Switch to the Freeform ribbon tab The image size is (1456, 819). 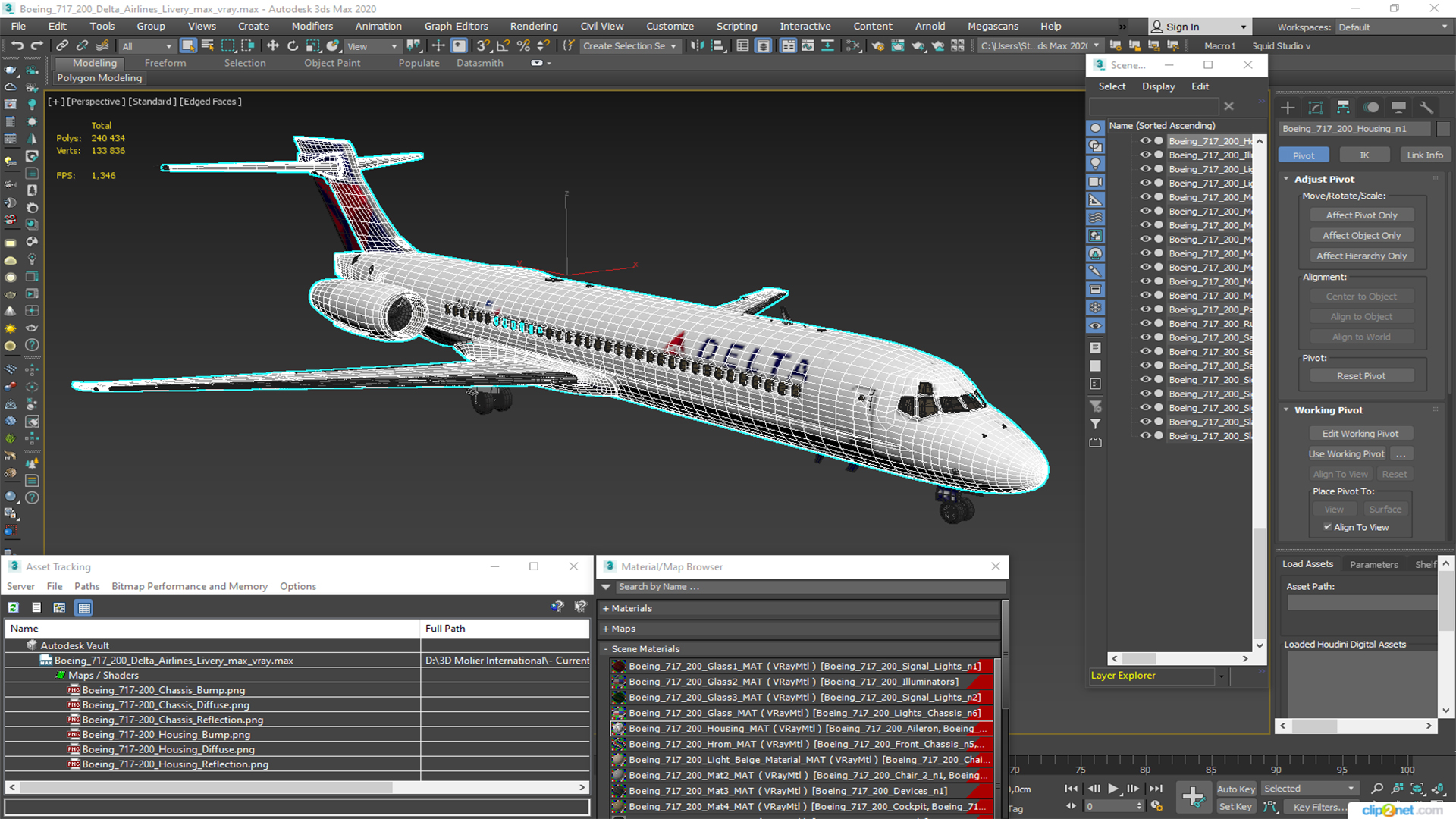(x=165, y=63)
